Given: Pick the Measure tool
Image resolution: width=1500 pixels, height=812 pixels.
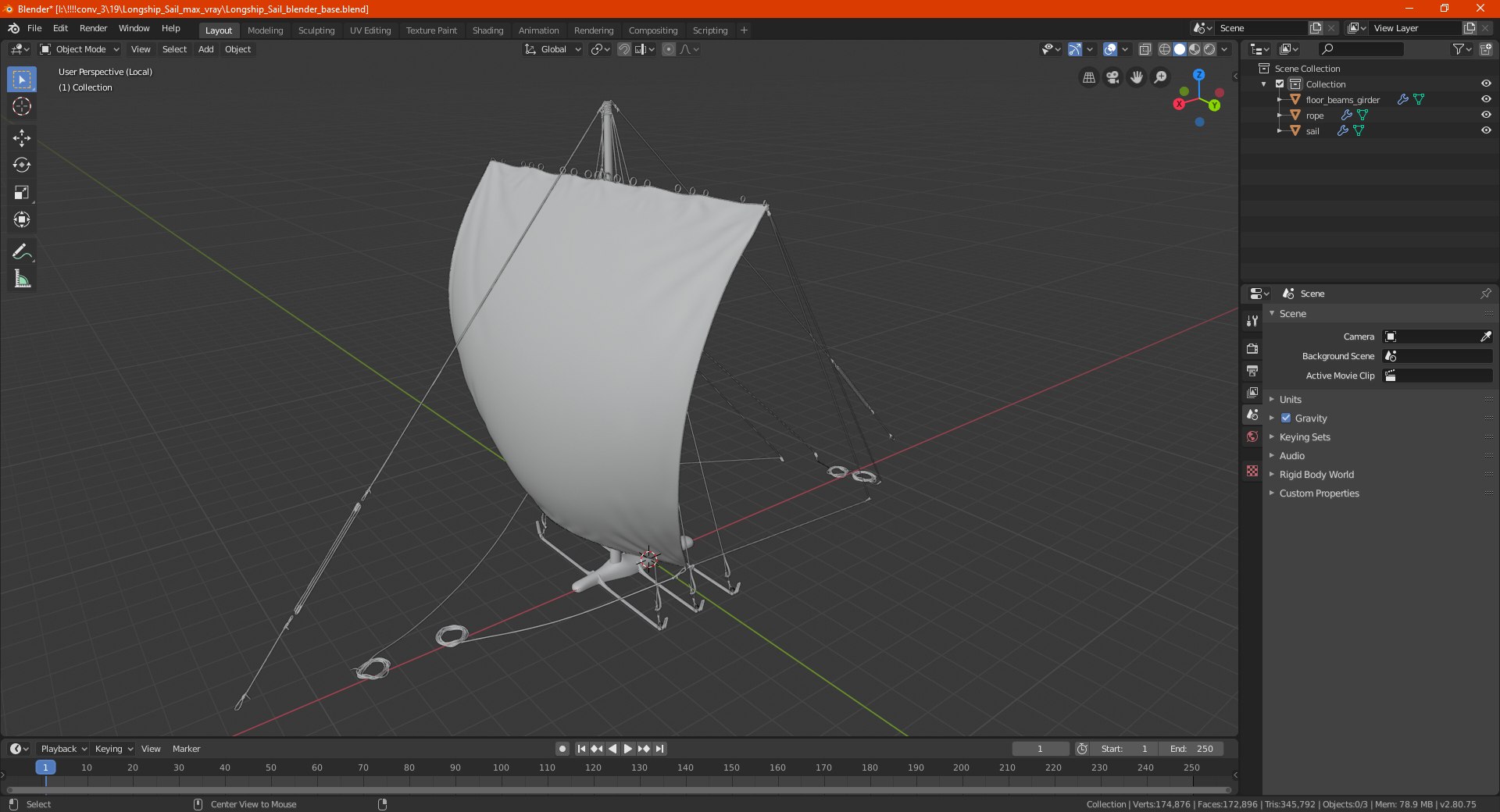Looking at the screenshot, I should tap(22, 279).
